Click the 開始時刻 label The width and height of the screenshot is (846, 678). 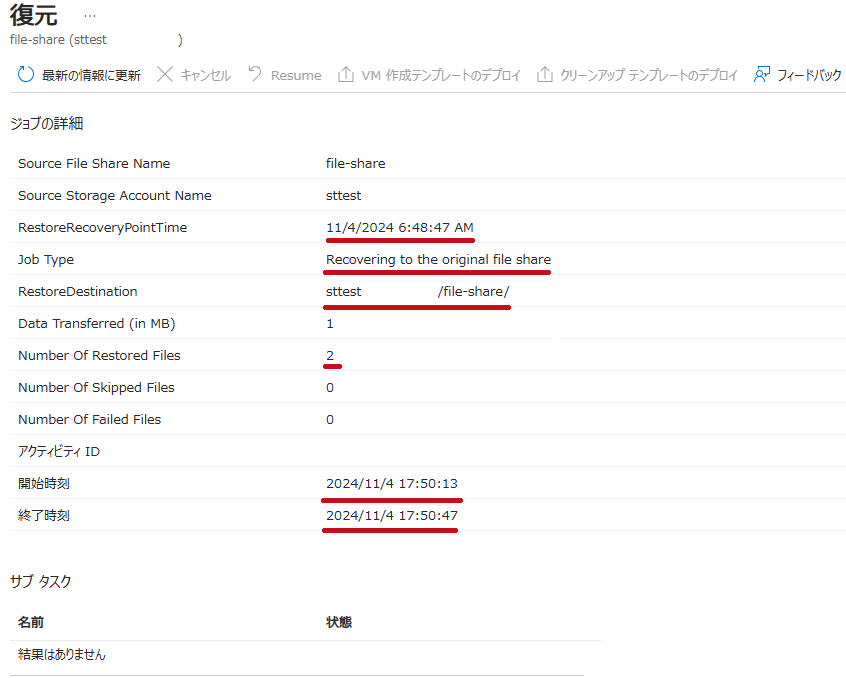pyautogui.click(x=44, y=483)
